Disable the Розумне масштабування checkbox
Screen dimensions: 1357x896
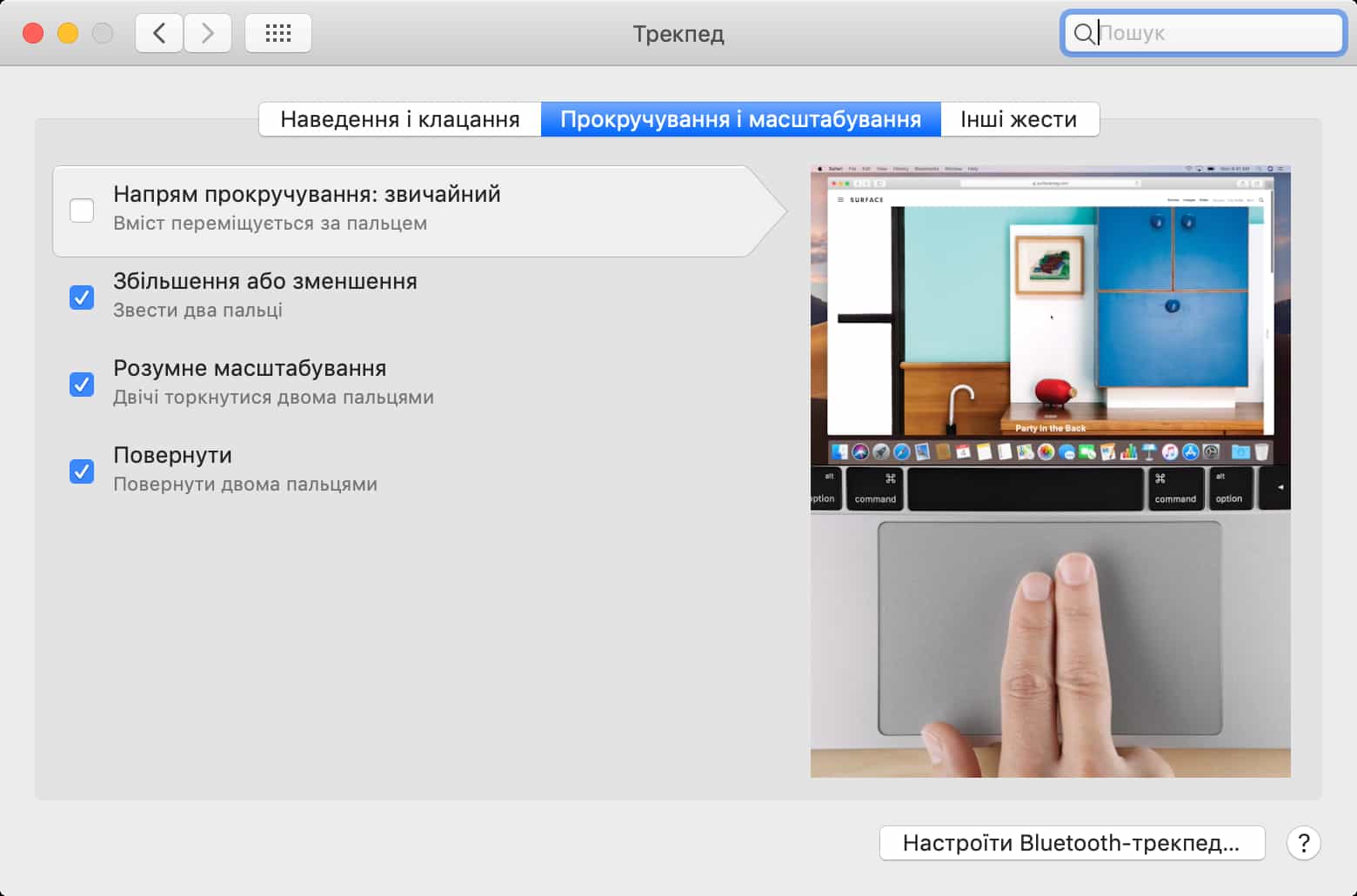82,384
